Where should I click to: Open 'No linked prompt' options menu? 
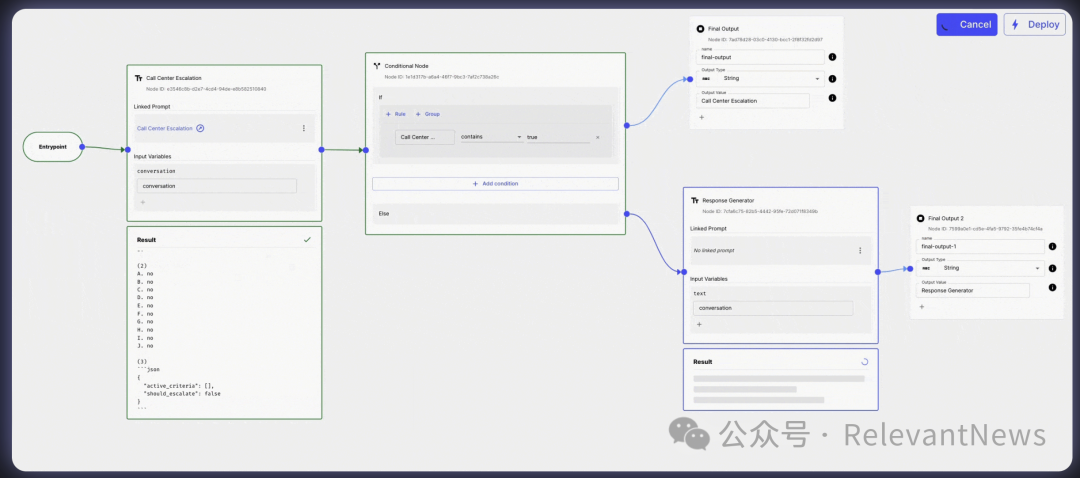tap(860, 251)
